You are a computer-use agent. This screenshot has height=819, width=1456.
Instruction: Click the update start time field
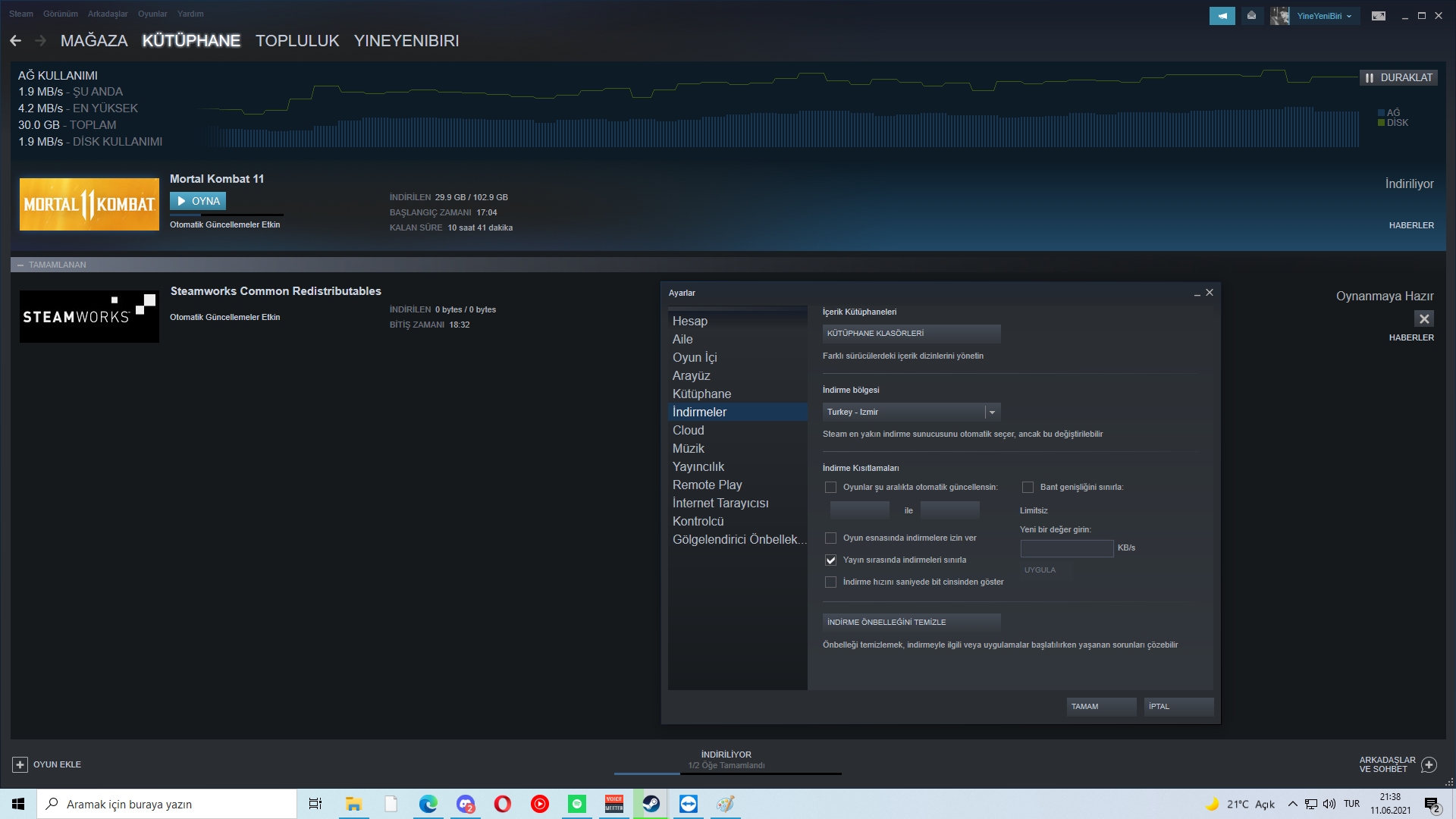[x=859, y=510]
